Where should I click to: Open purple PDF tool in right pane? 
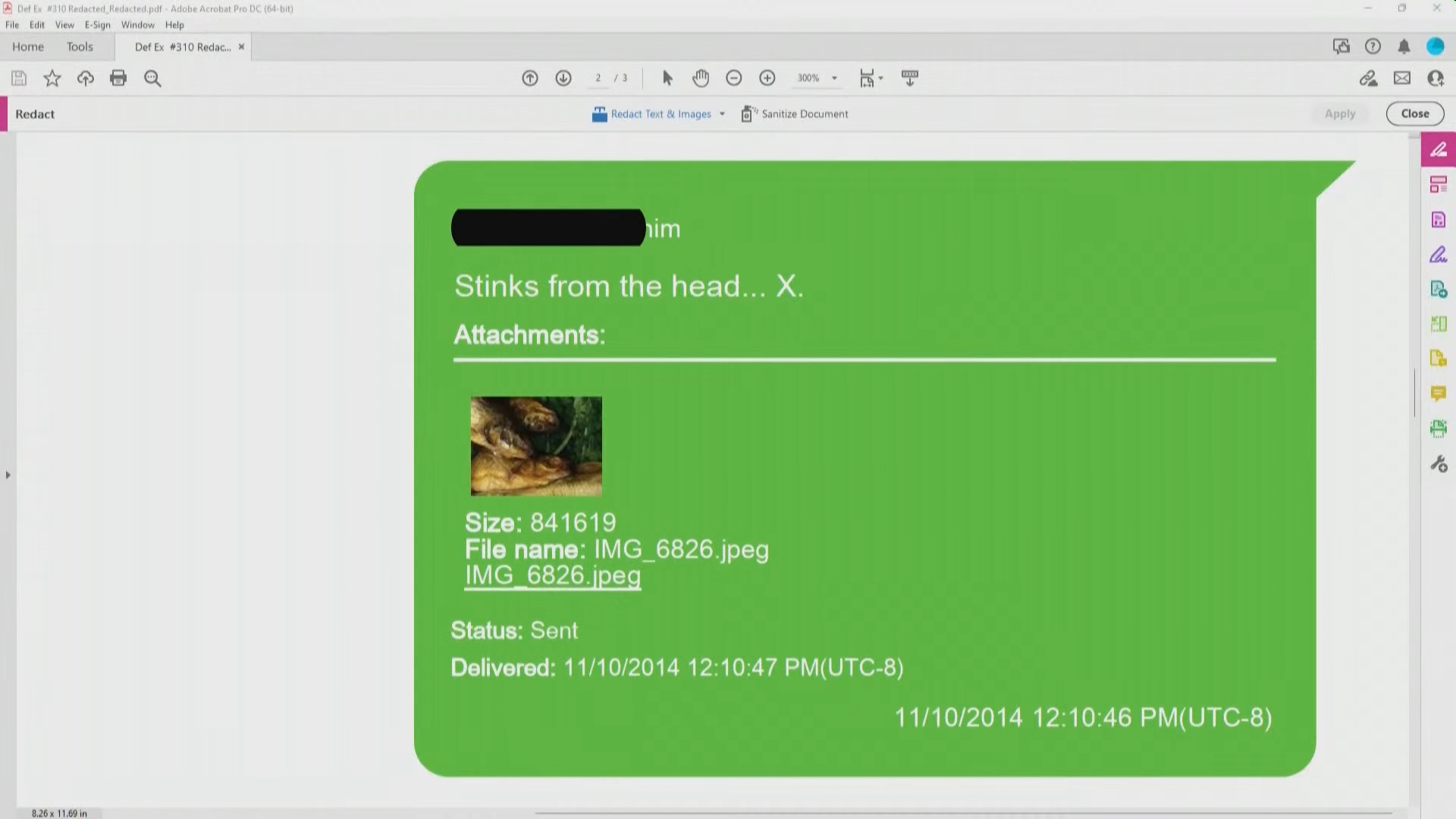click(1439, 220)
